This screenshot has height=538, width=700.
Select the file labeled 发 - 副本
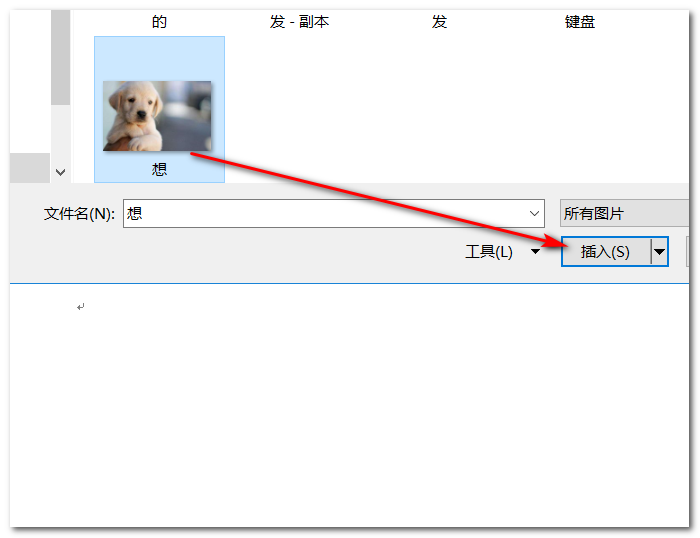click(x=300, y=21)
